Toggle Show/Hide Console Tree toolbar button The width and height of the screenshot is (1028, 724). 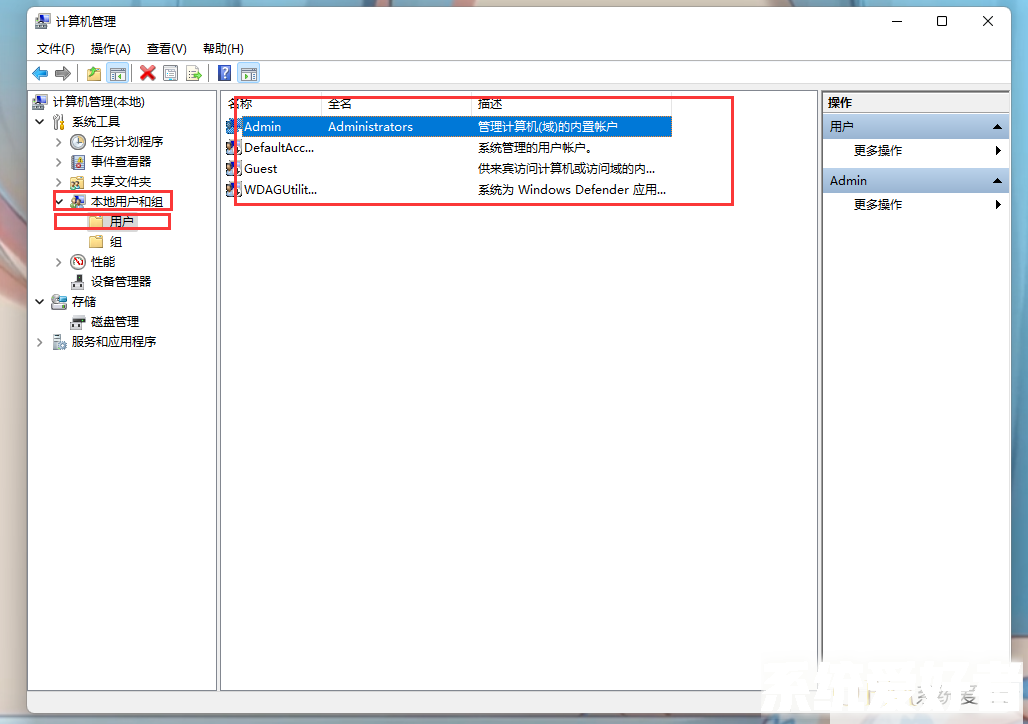[x=118, y=73]
